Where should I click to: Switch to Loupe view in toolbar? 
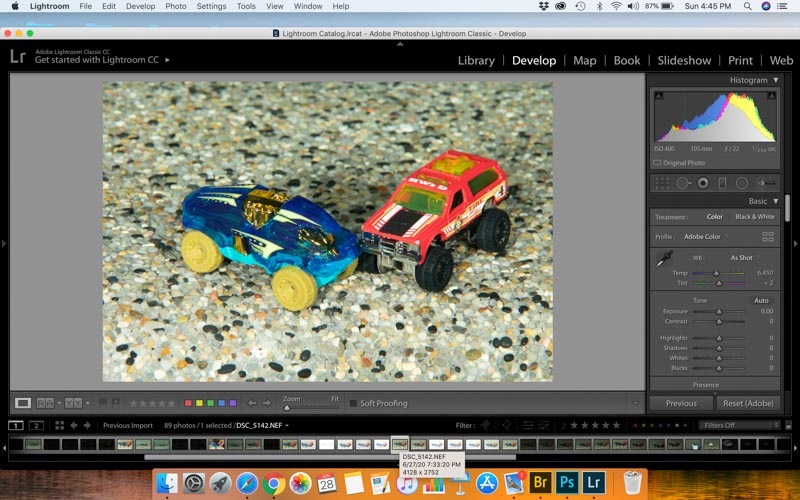pyautogui.click(x=22, y=403)
